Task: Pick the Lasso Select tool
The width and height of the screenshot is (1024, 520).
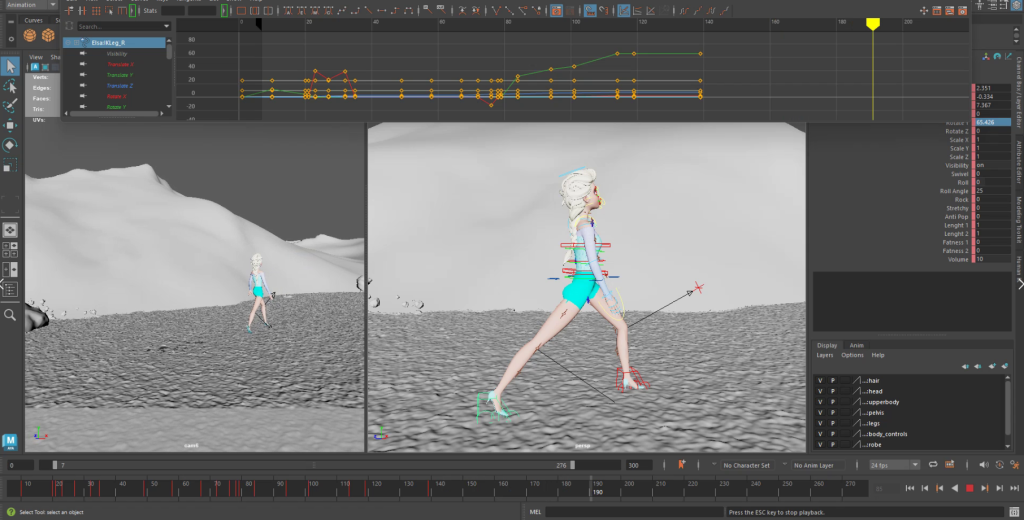Action: [x=10, y=86]
